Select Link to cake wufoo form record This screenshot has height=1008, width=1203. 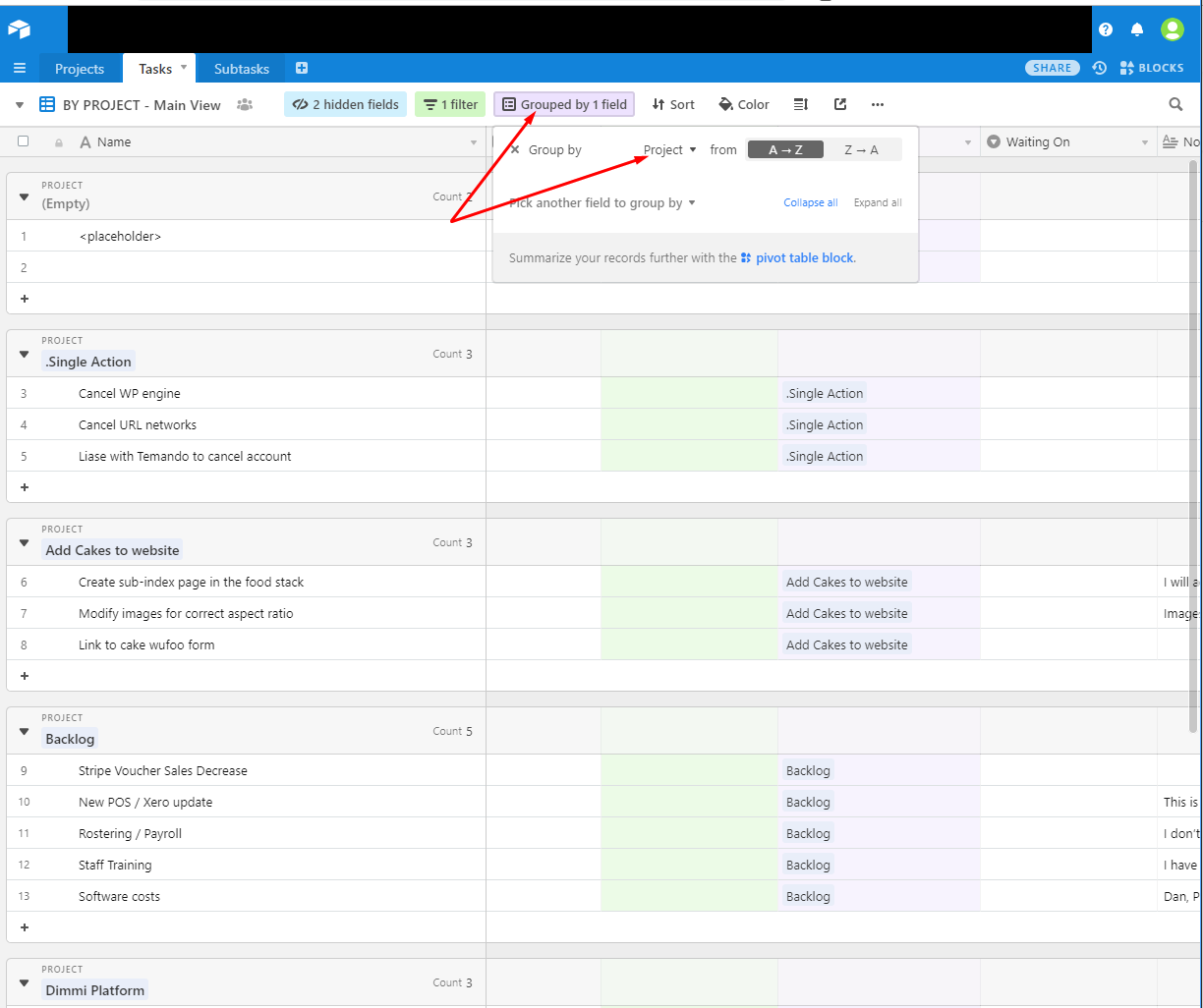click(x=146, y=644)
